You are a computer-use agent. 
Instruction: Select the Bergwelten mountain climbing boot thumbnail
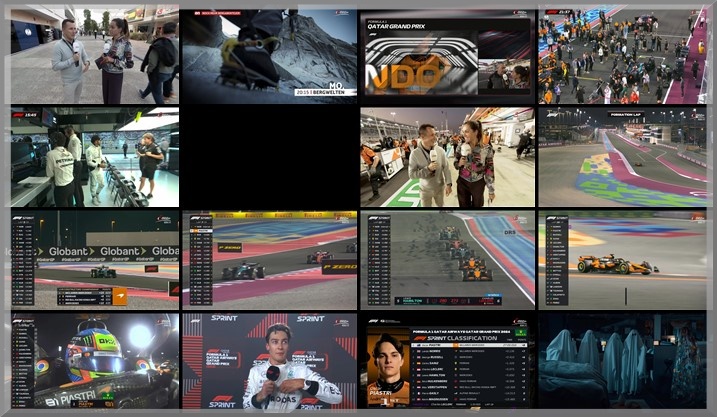pyautogui.click(x=269, y=54)
